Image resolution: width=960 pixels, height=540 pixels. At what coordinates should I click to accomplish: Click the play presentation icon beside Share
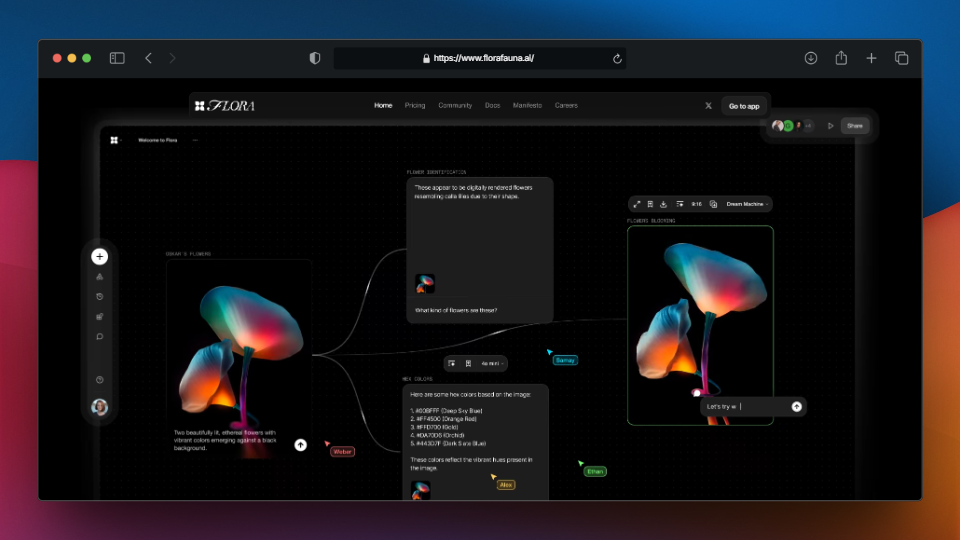point(831,126)
